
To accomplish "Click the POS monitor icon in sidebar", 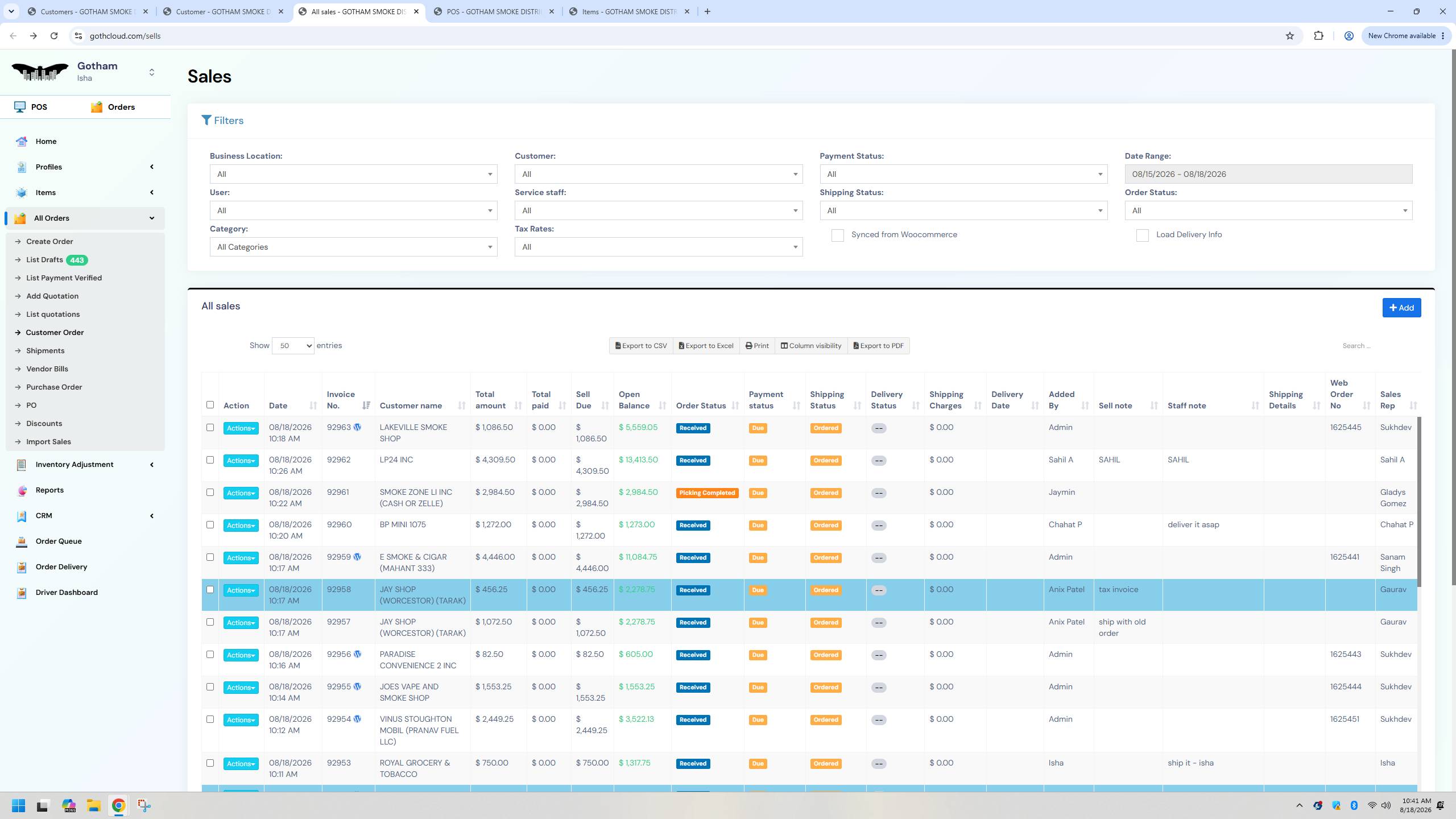I will [x=20, y=107].
